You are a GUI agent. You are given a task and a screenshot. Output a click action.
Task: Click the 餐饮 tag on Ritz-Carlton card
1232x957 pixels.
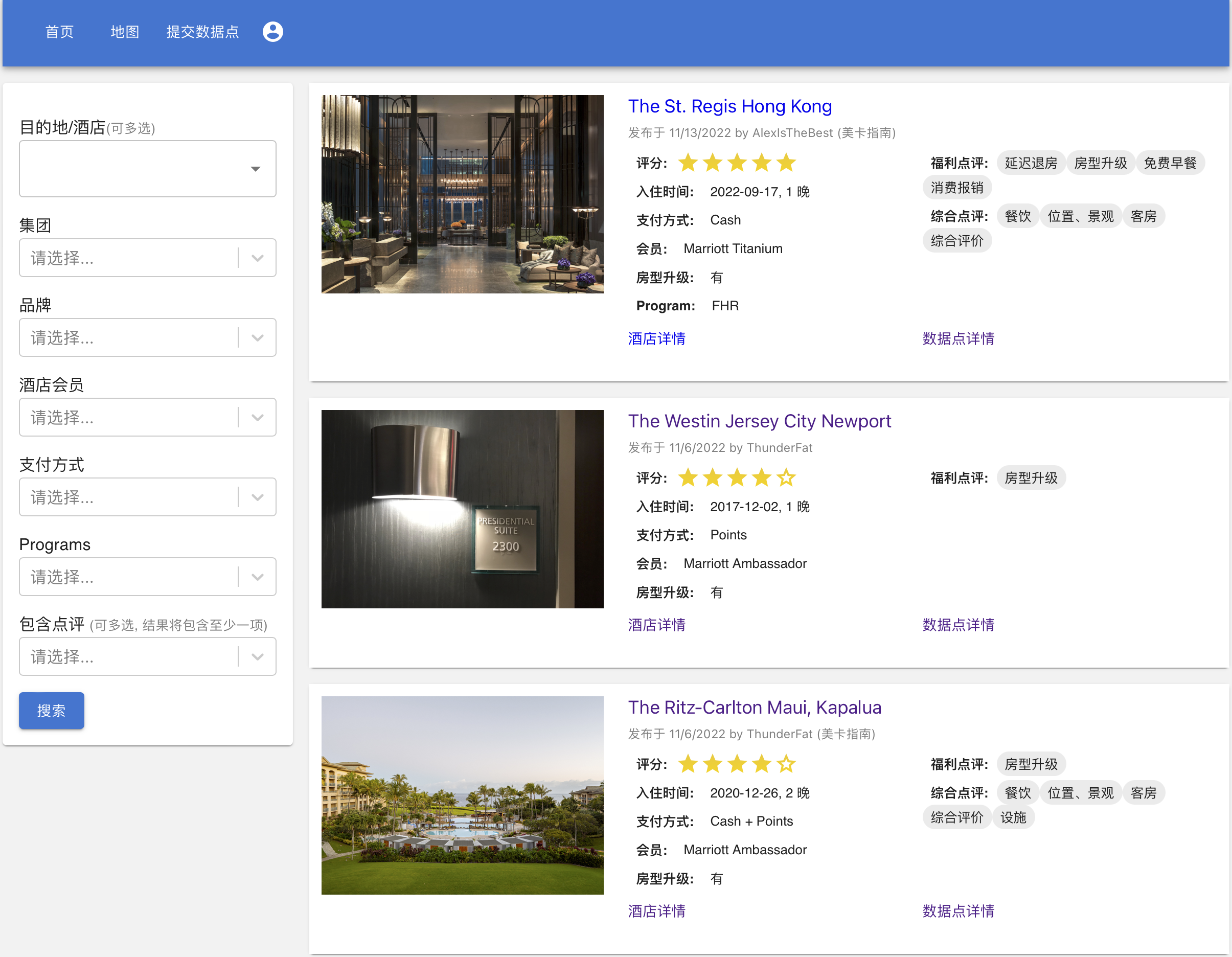click(x=1018, y=792)
